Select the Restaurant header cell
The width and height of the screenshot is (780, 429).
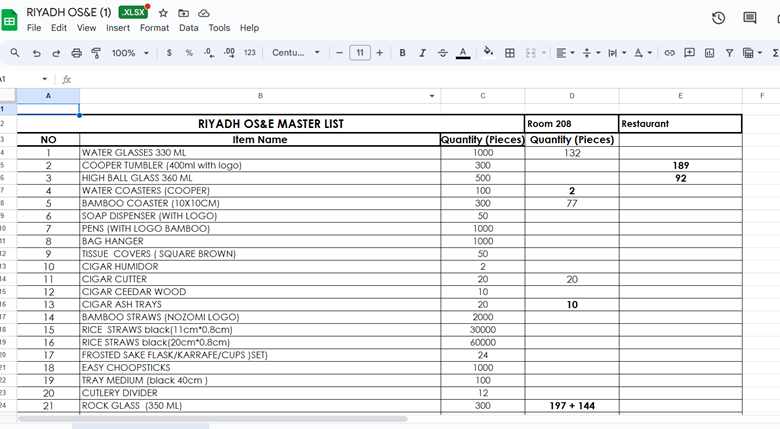click(681, 124)
